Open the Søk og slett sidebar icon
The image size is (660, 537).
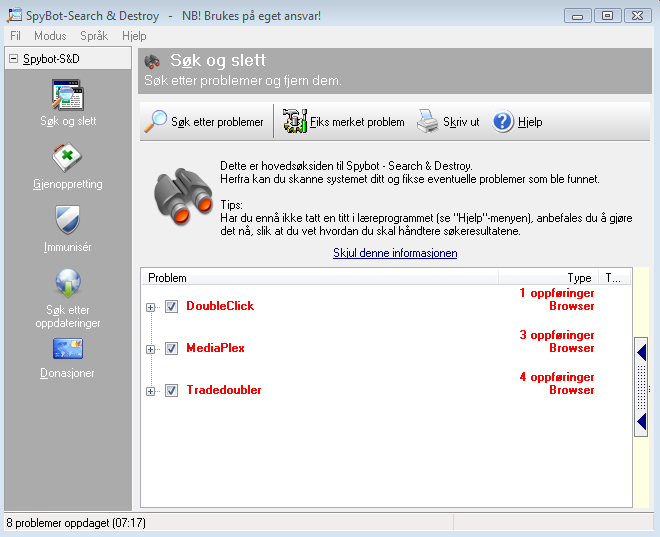point(68,95)
